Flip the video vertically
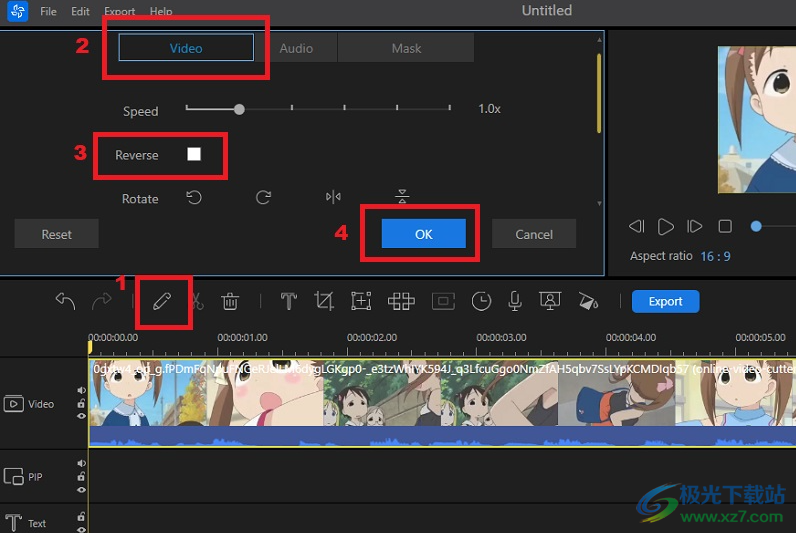Screen dimensions: 796x533 coord(402,195)
